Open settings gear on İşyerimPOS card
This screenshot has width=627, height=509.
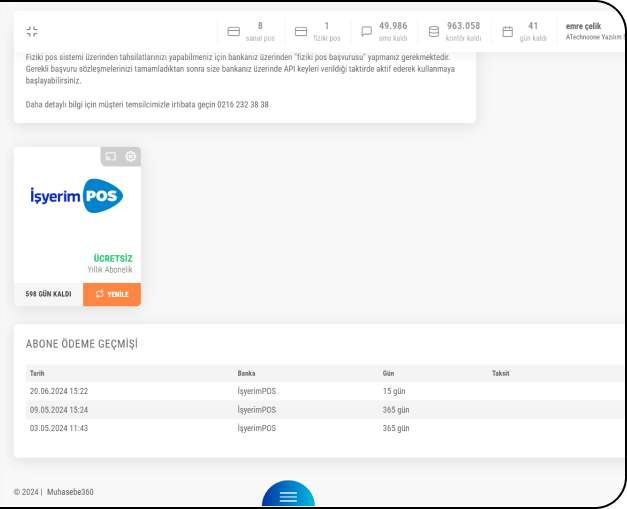(x=130, y=156)
